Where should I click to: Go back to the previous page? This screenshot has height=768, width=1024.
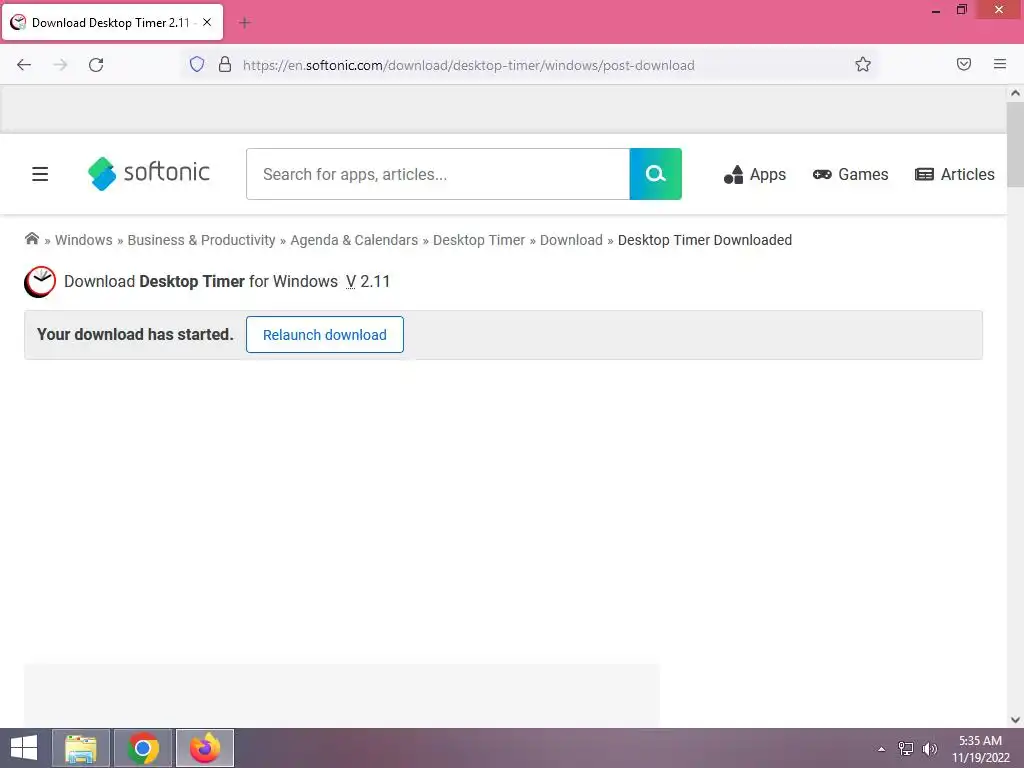point(24,65)
